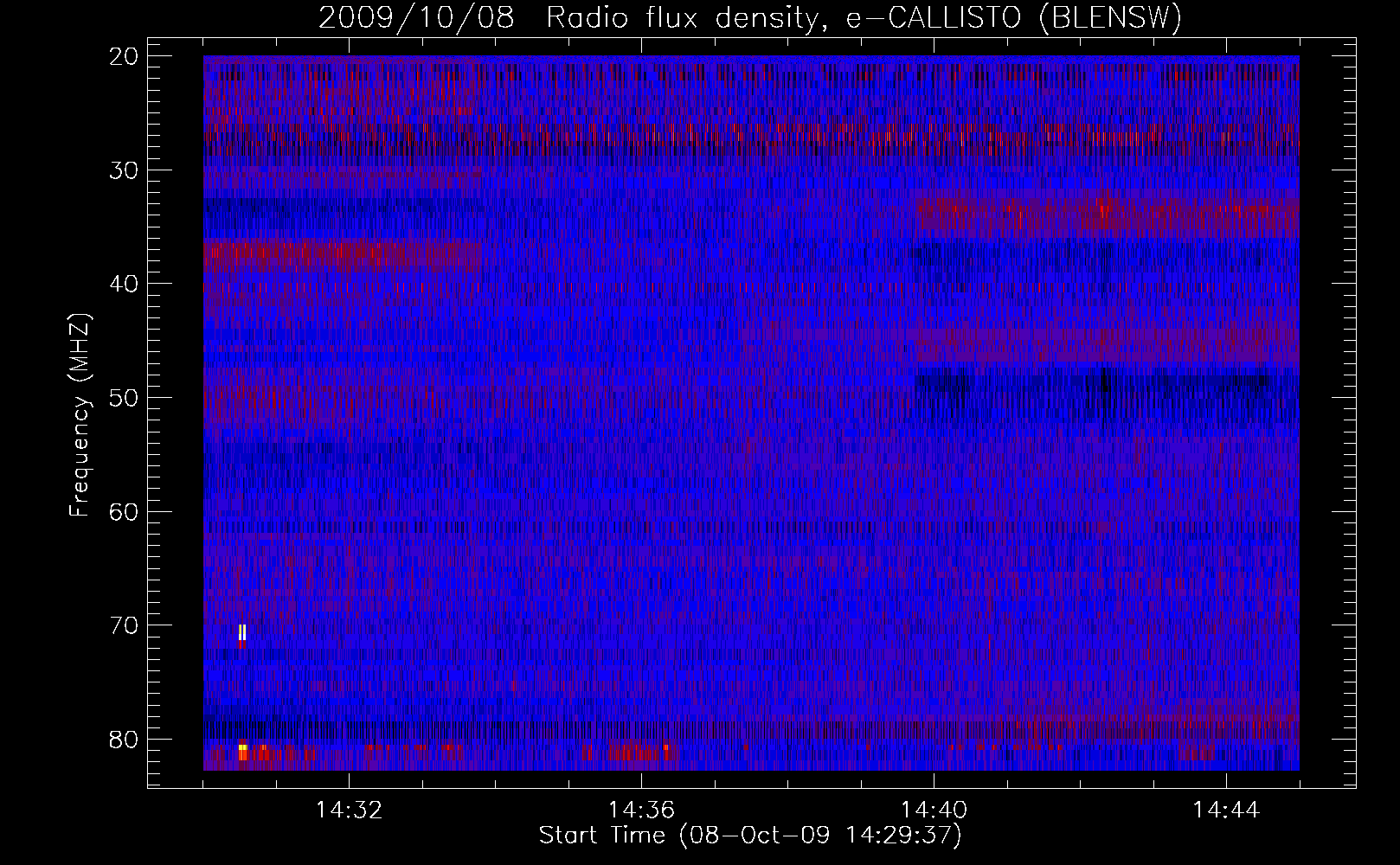Screen dimensions: 1400x865
Task: Click the 14:44 time axis label
Action: pyautogui.click(x=1226, y=811)
